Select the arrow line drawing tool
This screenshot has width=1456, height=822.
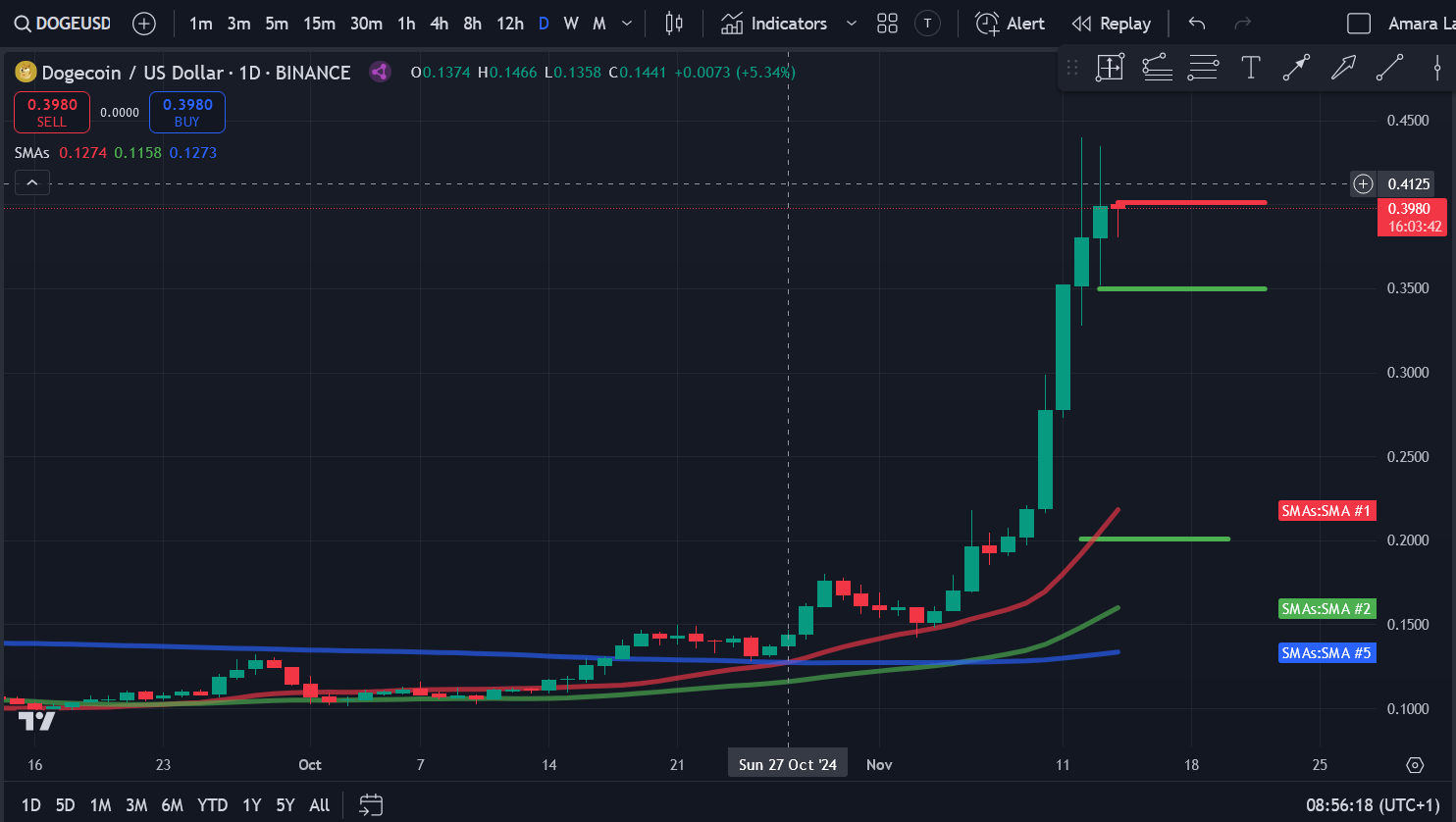(x=1296, y=68)
